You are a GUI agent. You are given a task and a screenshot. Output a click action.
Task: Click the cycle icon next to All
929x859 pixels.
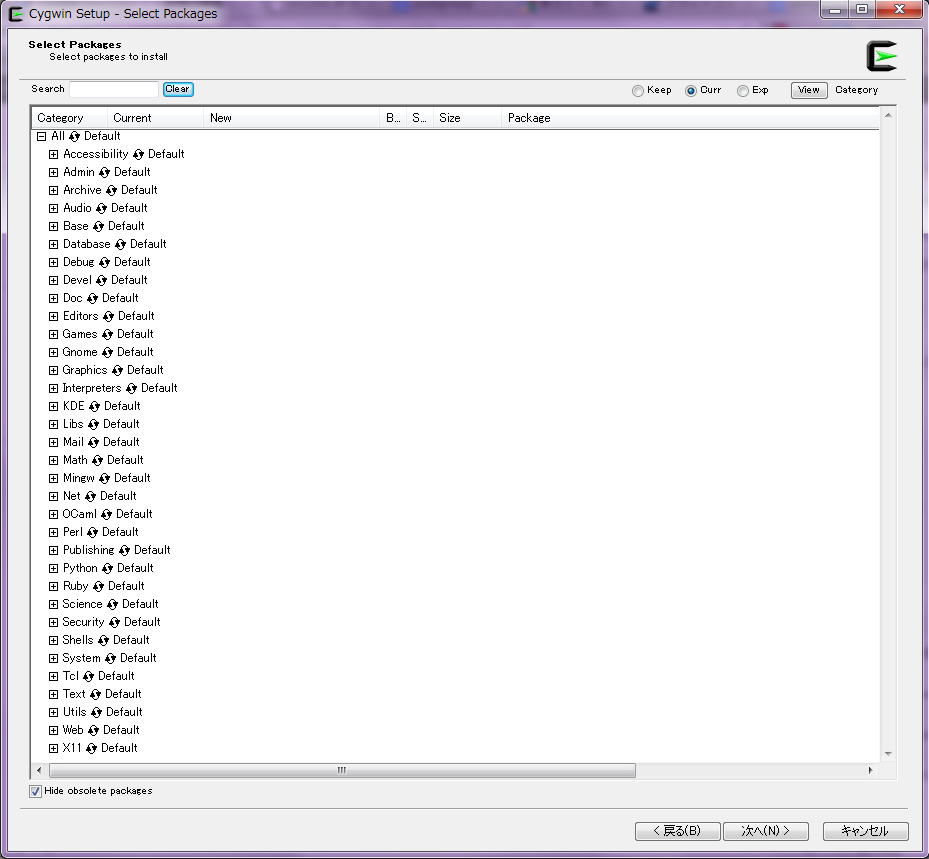coord(74,137)
